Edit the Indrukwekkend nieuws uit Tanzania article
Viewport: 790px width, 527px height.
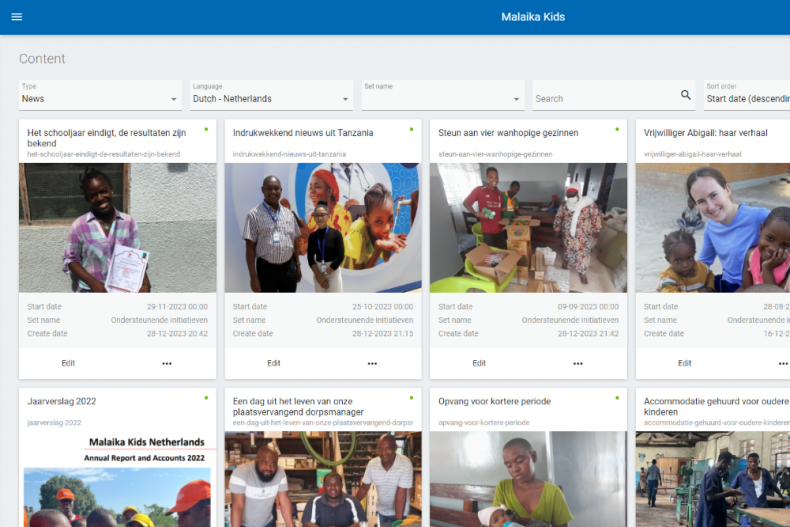(x=274, y=363)
